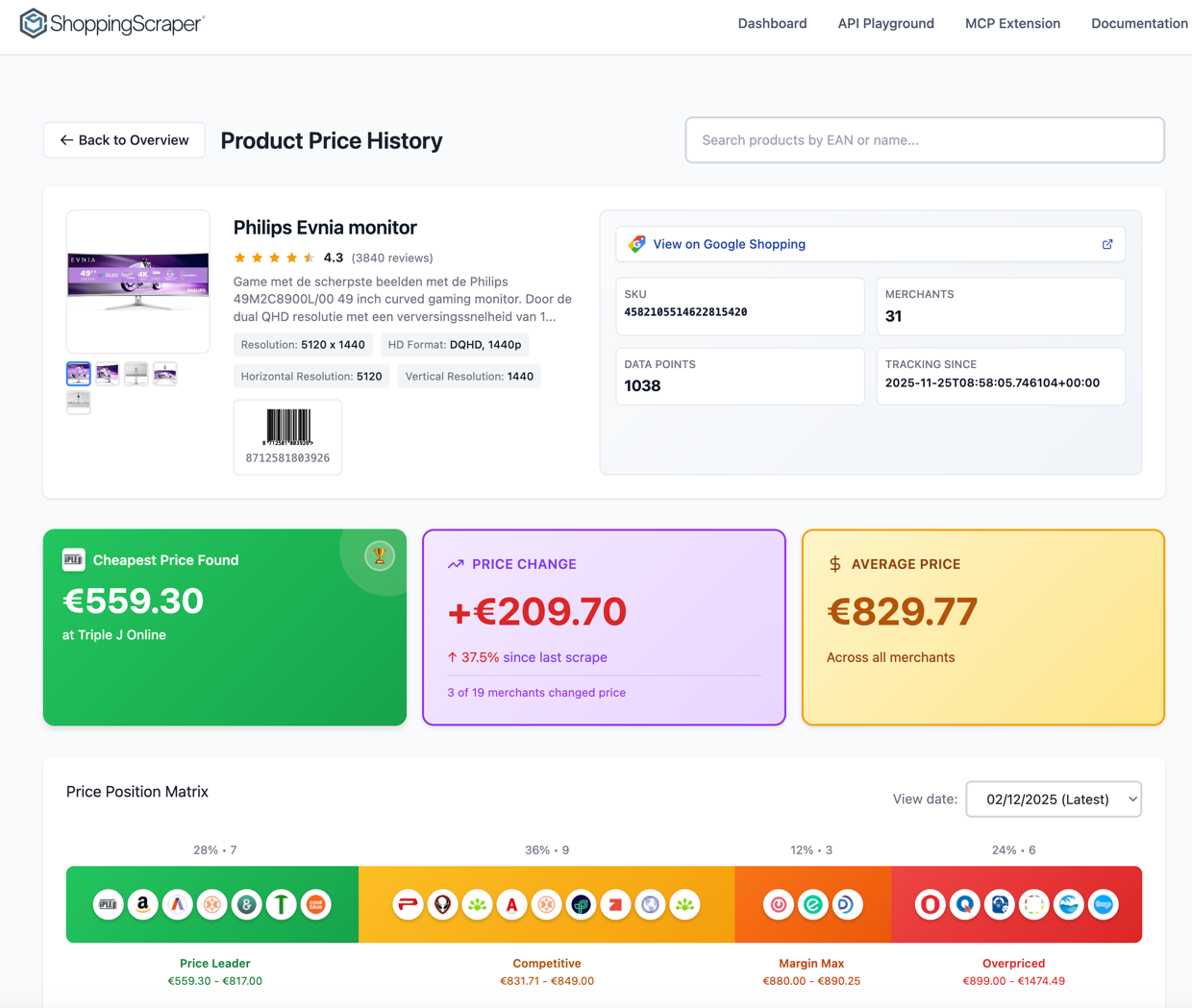The image size is (1192, 1008).
Task: Click the Competitive yellow zone label
Action: 547,963
